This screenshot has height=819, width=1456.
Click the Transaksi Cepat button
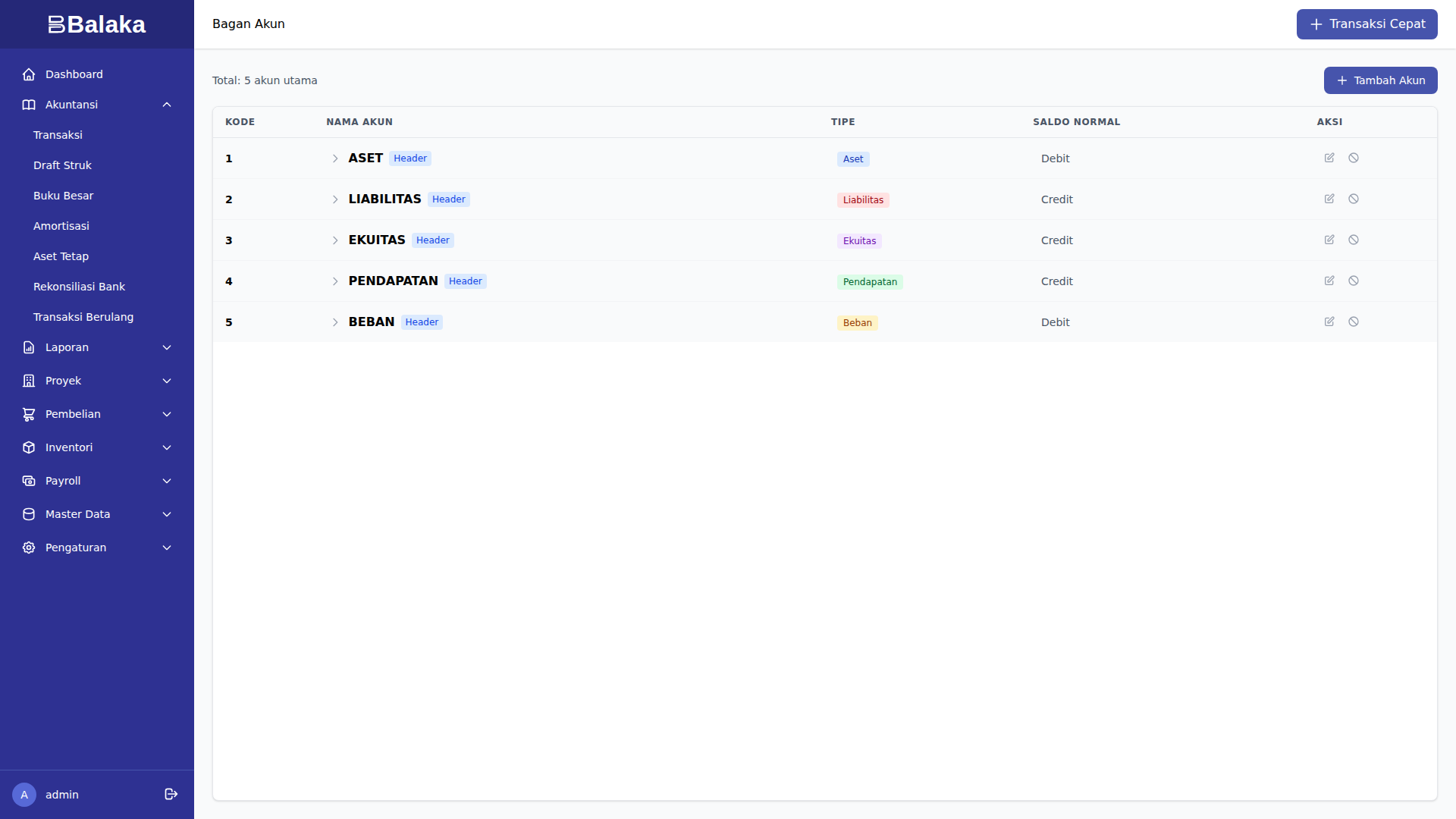point(1367,24)
